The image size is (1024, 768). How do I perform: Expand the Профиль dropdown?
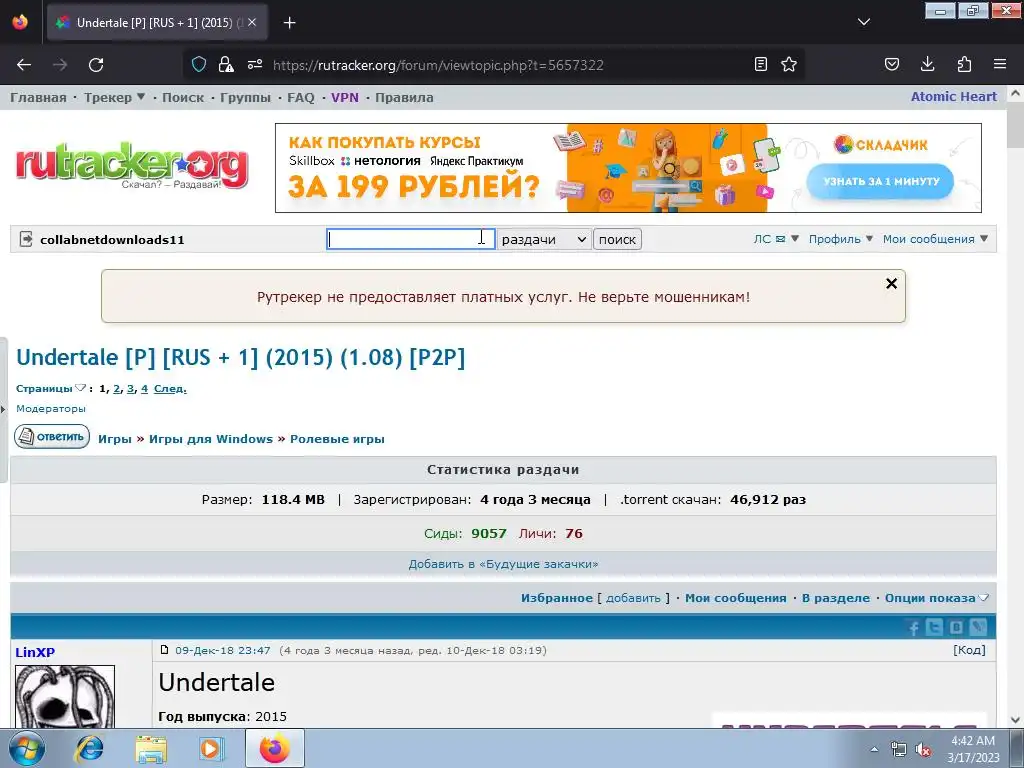840,239
